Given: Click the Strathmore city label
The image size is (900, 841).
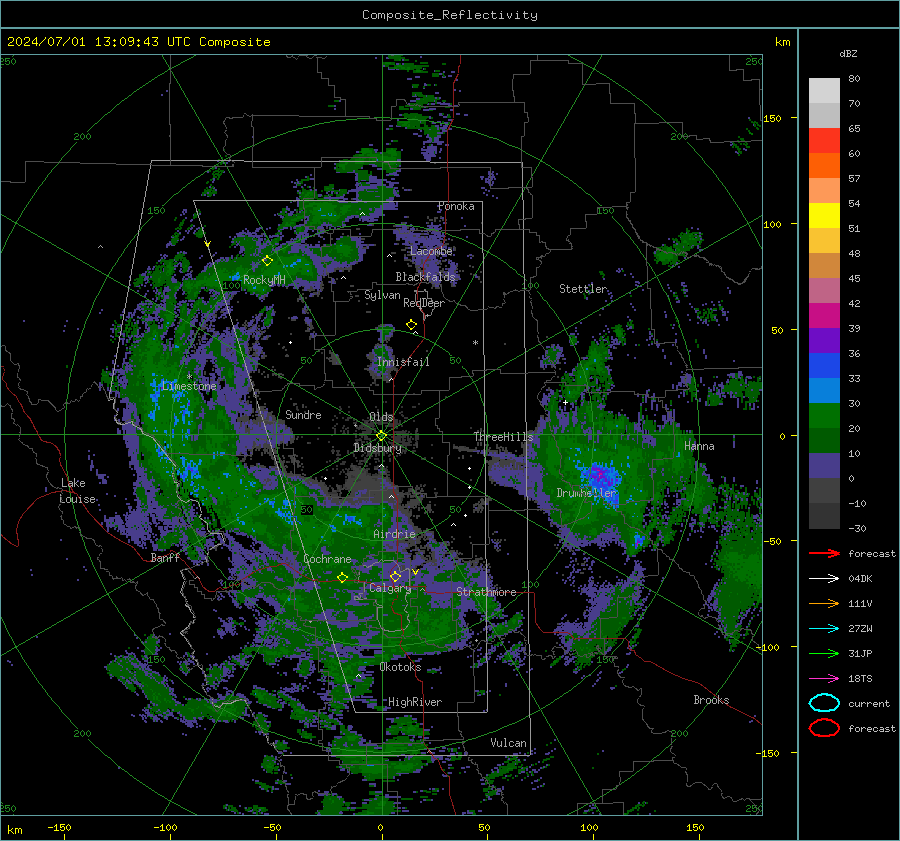Looking at the screenshot, I should [x=486, y=592].
